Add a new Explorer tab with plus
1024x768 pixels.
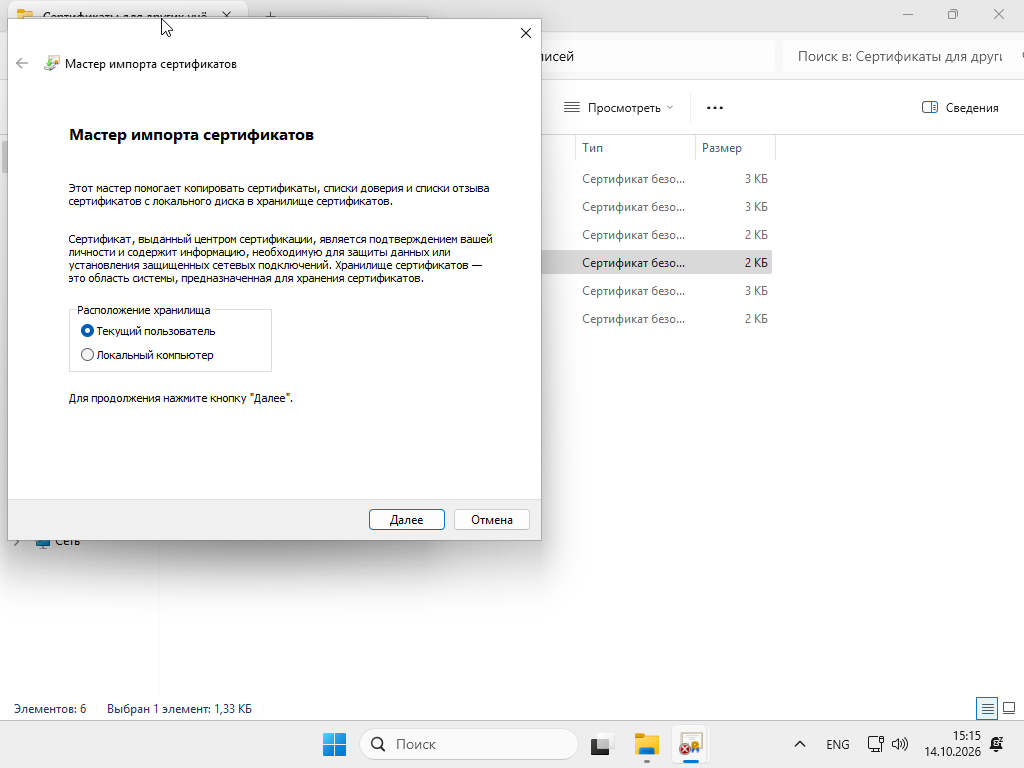pyautogui.click(x=270, y=14)
